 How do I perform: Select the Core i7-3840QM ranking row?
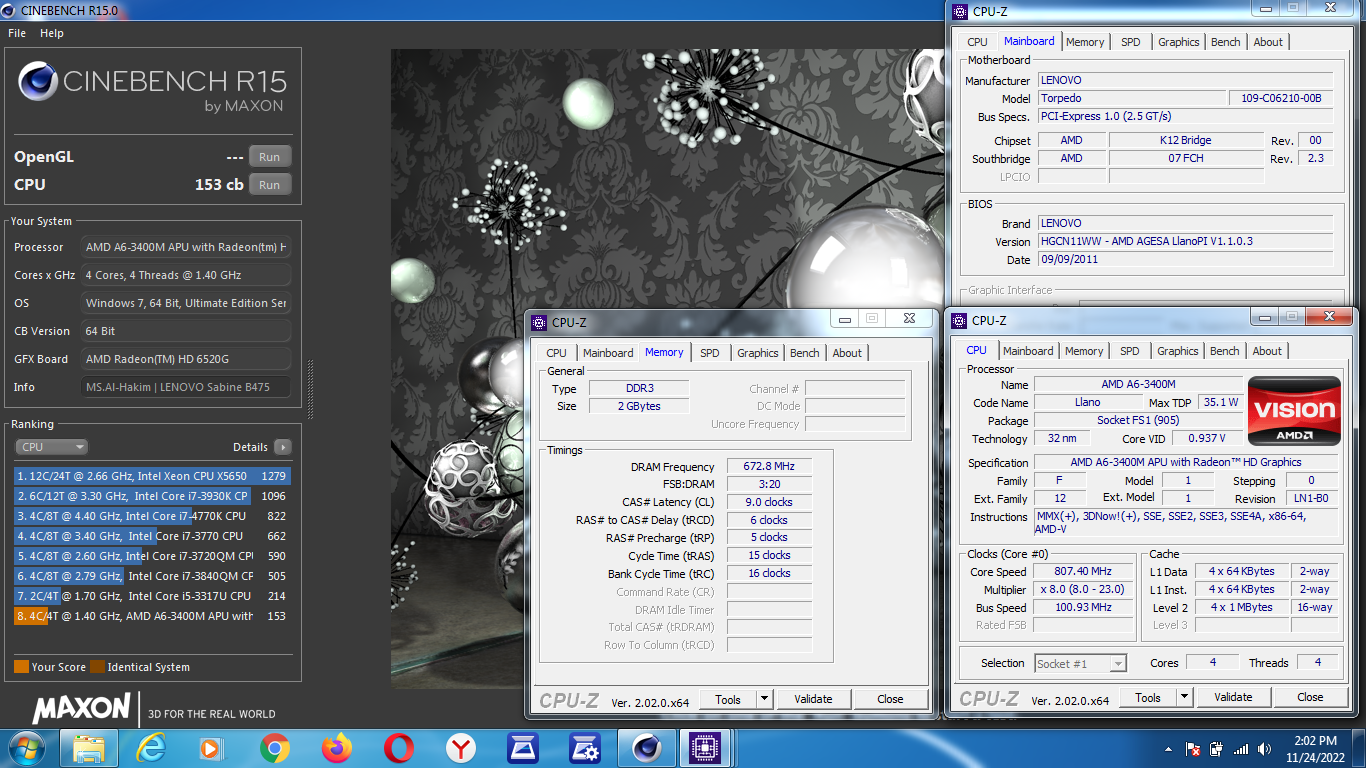pos(151,576)
